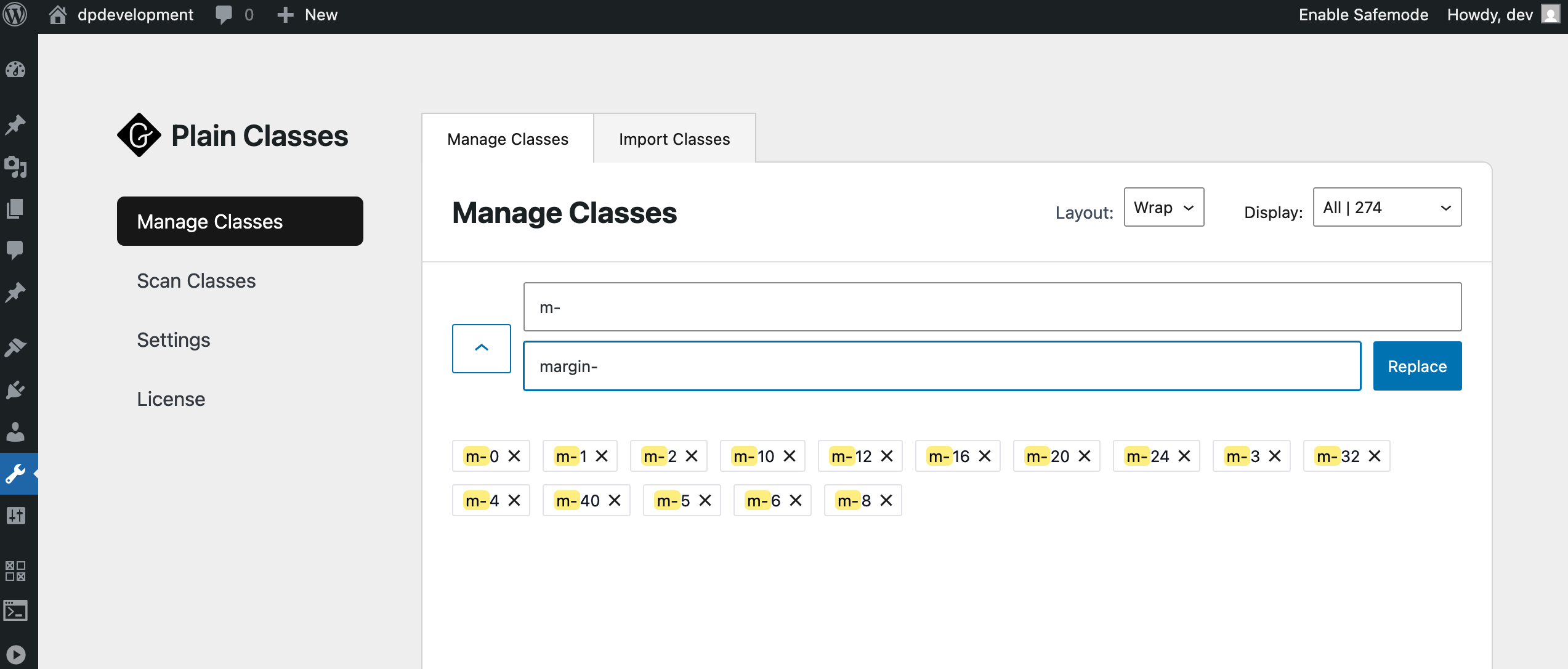Remove the m-24 class

[x=1184, y=456]
